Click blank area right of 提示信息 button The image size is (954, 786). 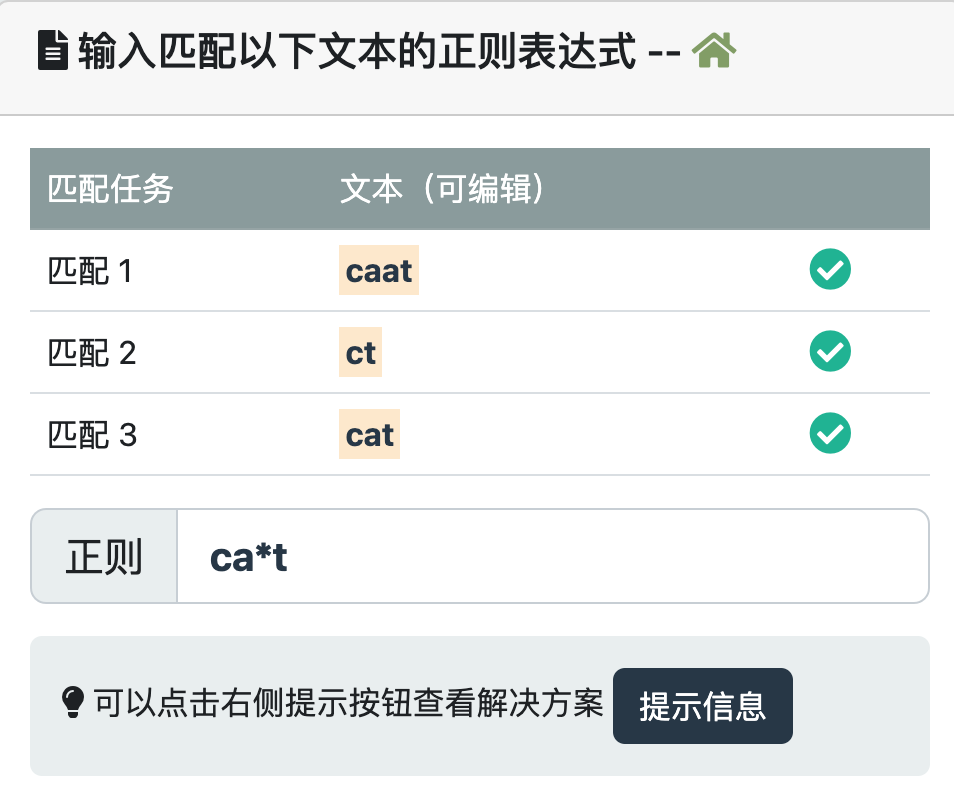click(x=860, y=706)
